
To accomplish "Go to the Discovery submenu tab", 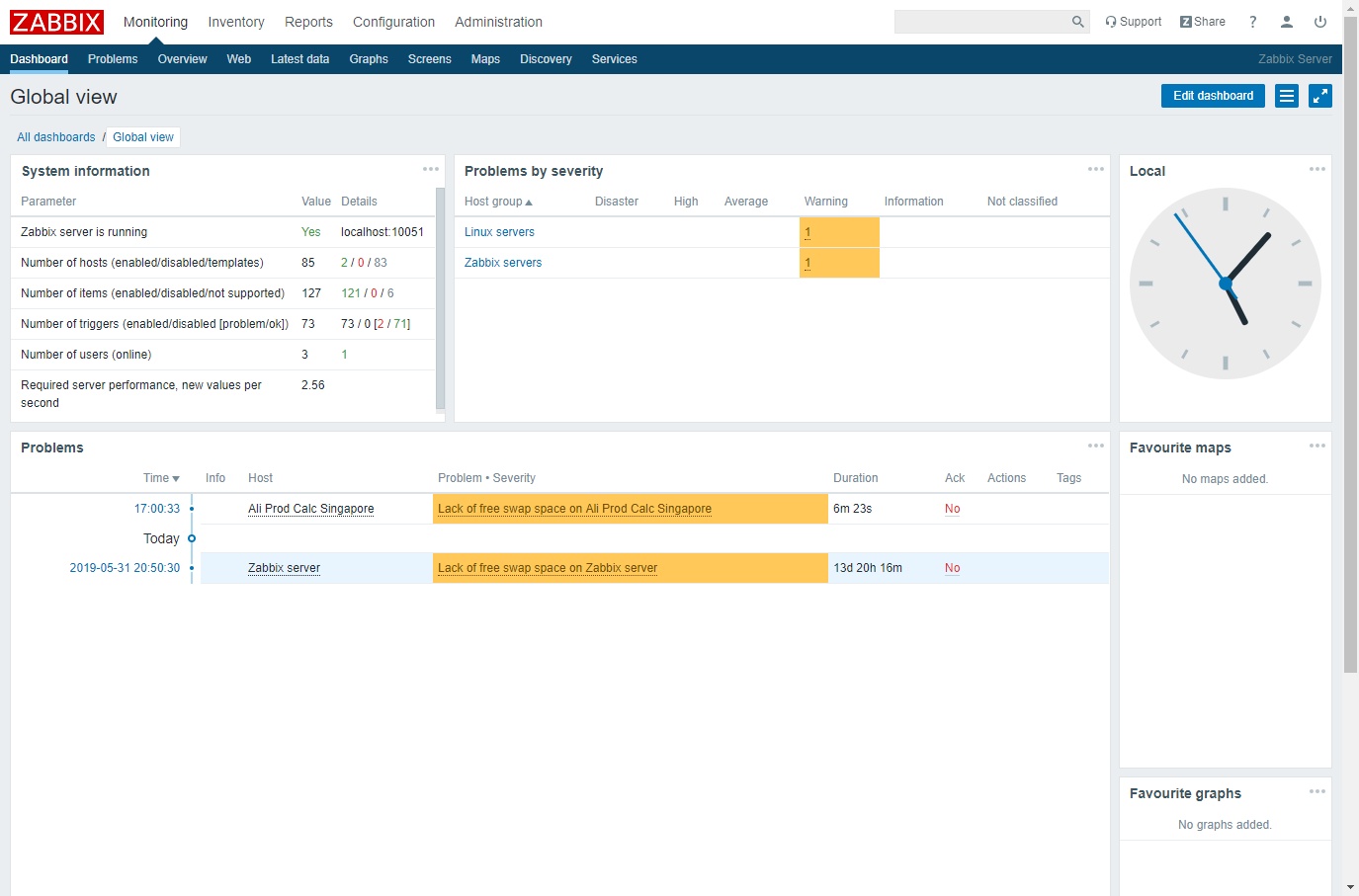I will pos(546,59).
